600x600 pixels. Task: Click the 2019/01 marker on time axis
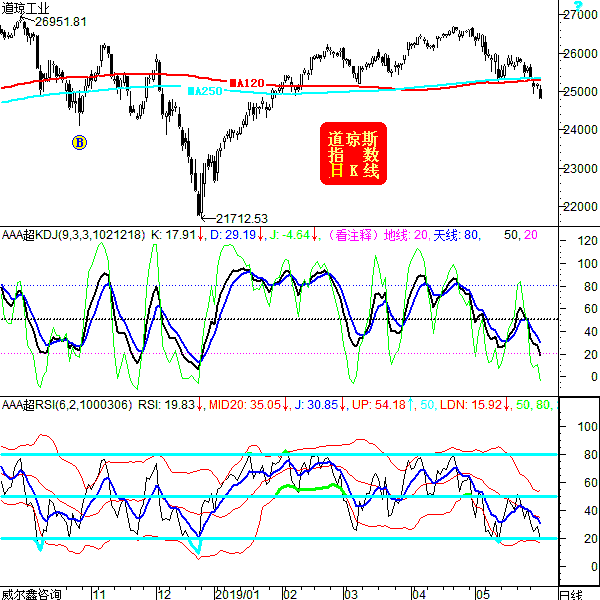click(237, 594)
